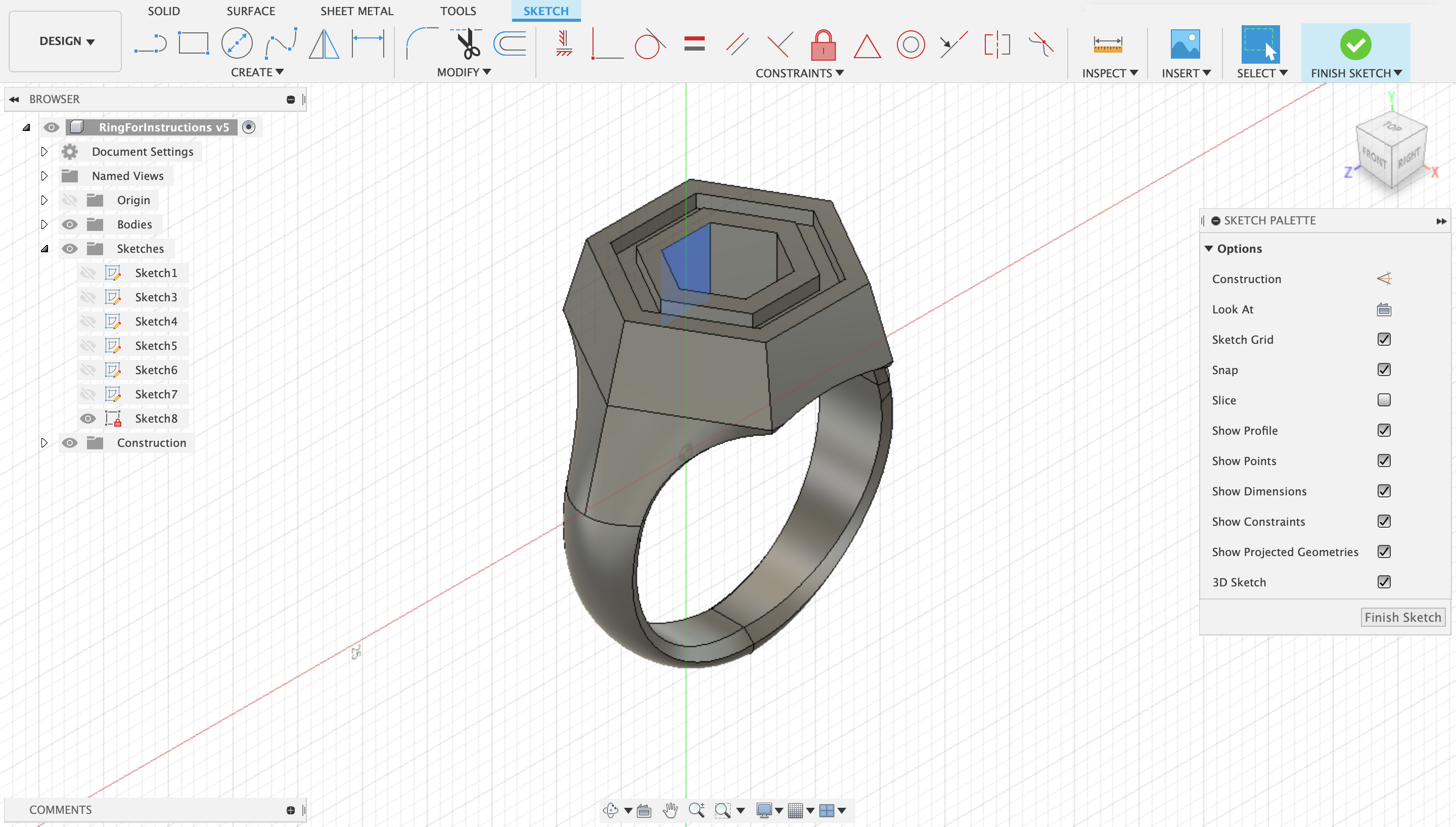Screen dimensions: 1456x827
Task: Switch to the SURFACE tab
Action: (250, 11)
